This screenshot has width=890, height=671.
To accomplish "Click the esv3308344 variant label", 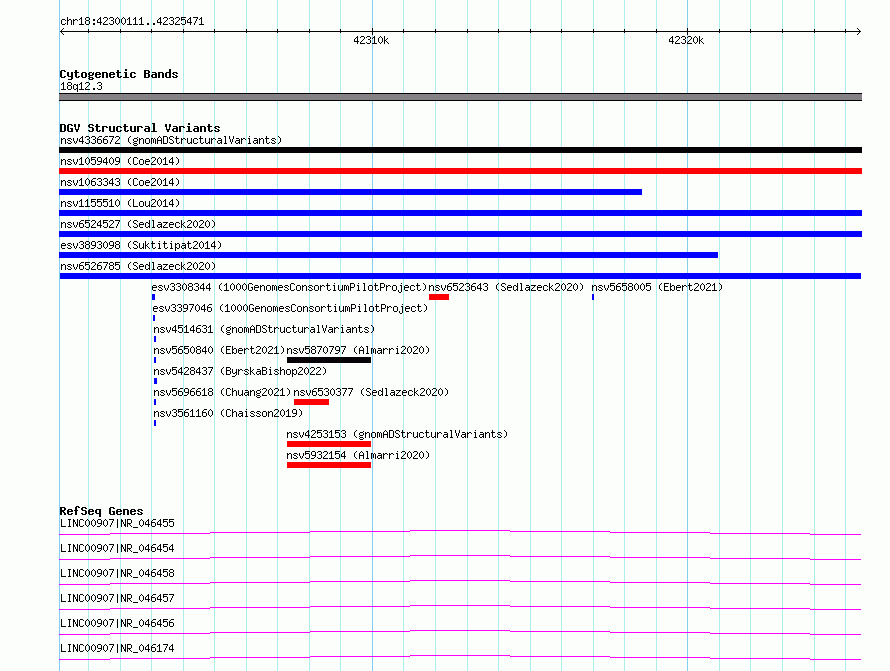I will click(x=289, y=287).
